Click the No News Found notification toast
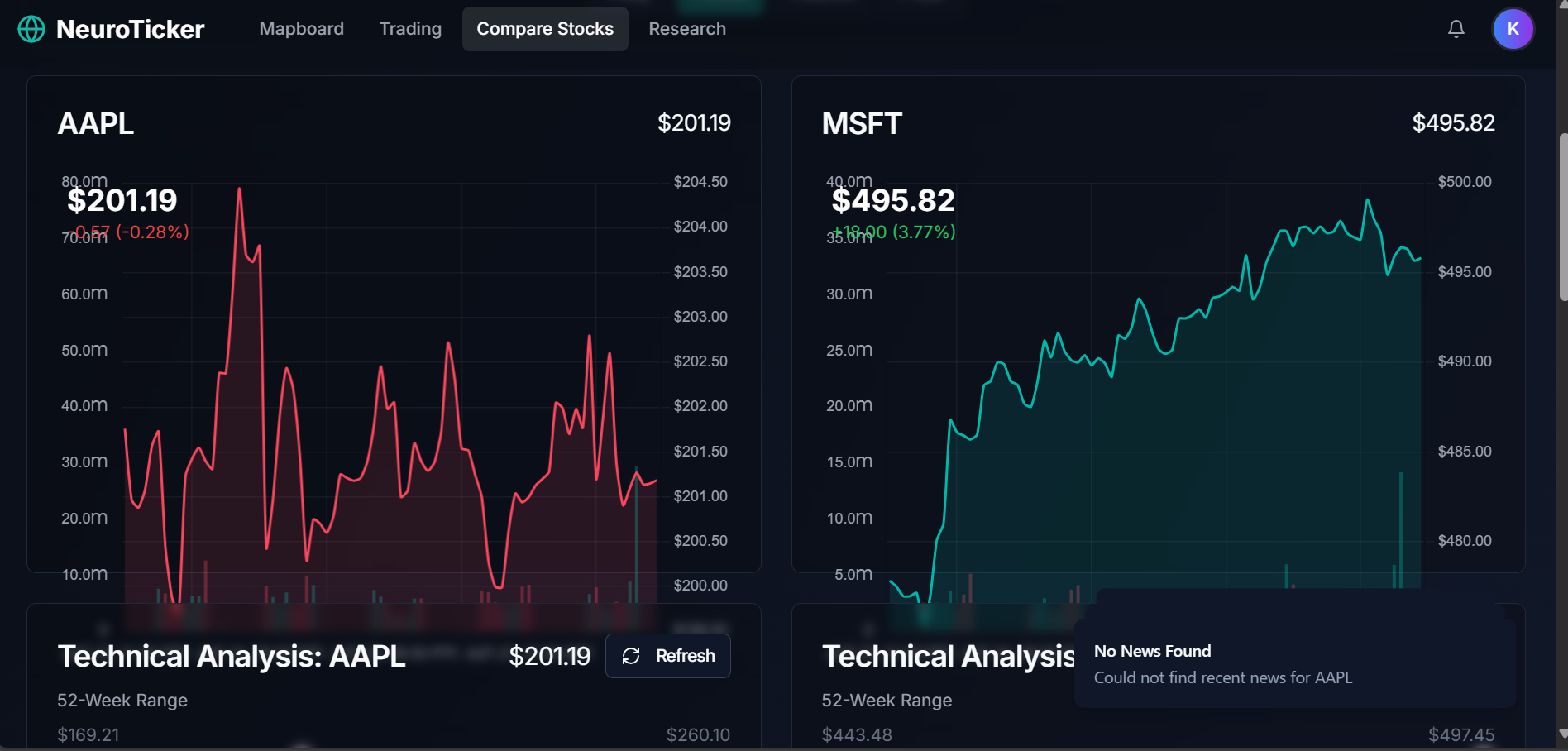Image resolution: width=1568 pixels, height=751 pixels. pos(1295,664)
